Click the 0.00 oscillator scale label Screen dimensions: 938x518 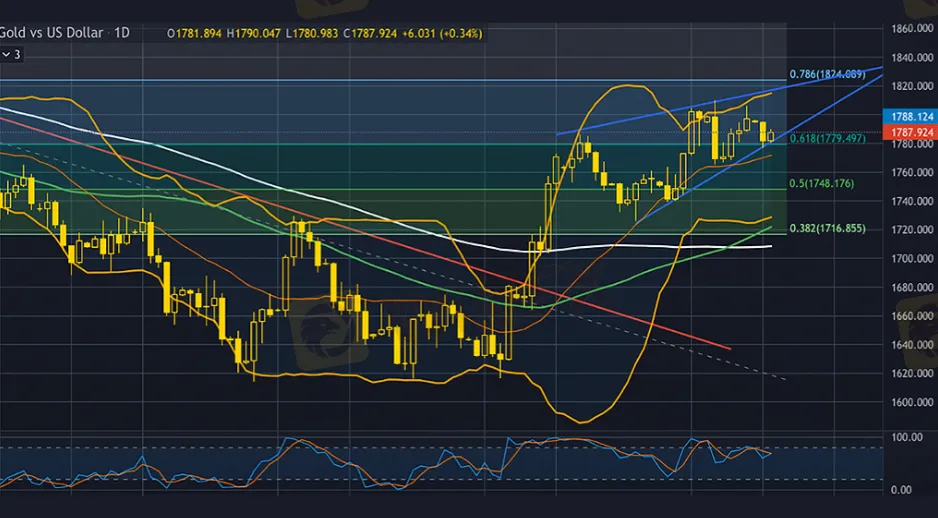[900, 489]
